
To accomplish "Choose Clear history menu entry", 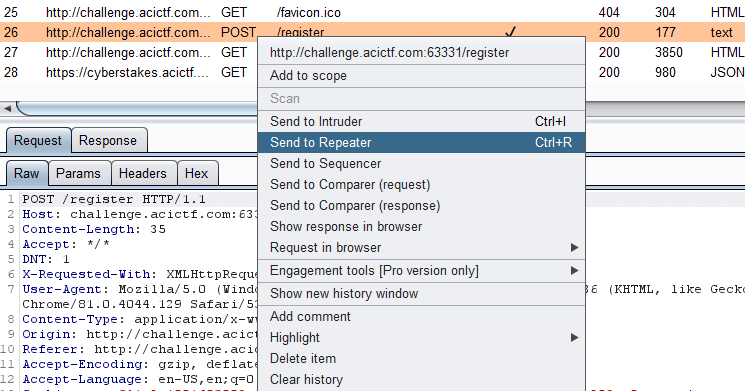I will coord(421,380).
